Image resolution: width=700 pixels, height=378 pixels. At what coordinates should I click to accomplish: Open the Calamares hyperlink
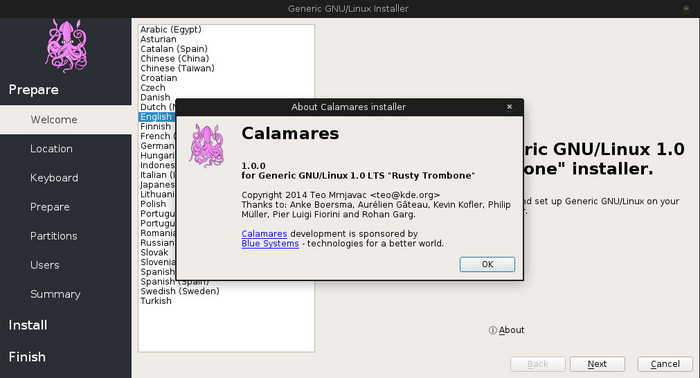tap(264, 234)
